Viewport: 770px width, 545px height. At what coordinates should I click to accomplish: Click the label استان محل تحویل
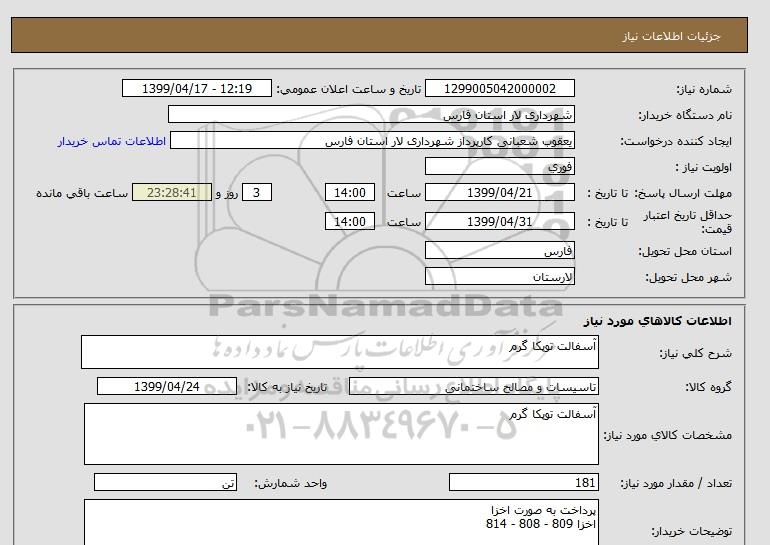[x=685, y=251]
